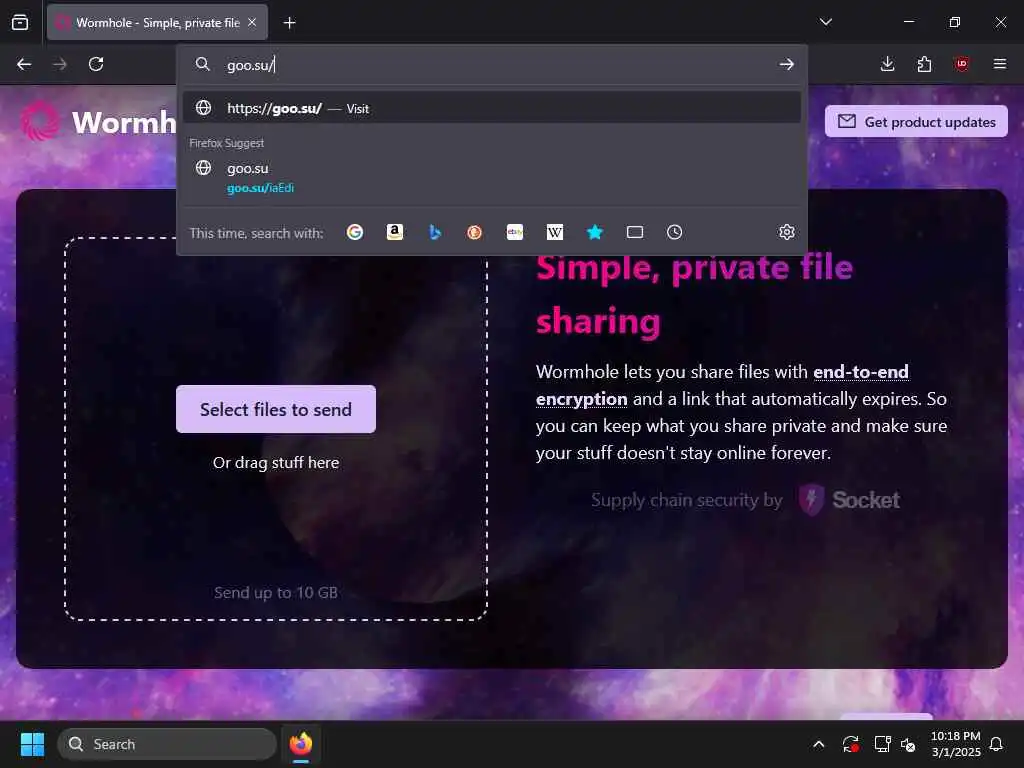Screen dimensions: 1024x768
Task: Select the Wormhole tab
Action: click(x=157, y=22)
